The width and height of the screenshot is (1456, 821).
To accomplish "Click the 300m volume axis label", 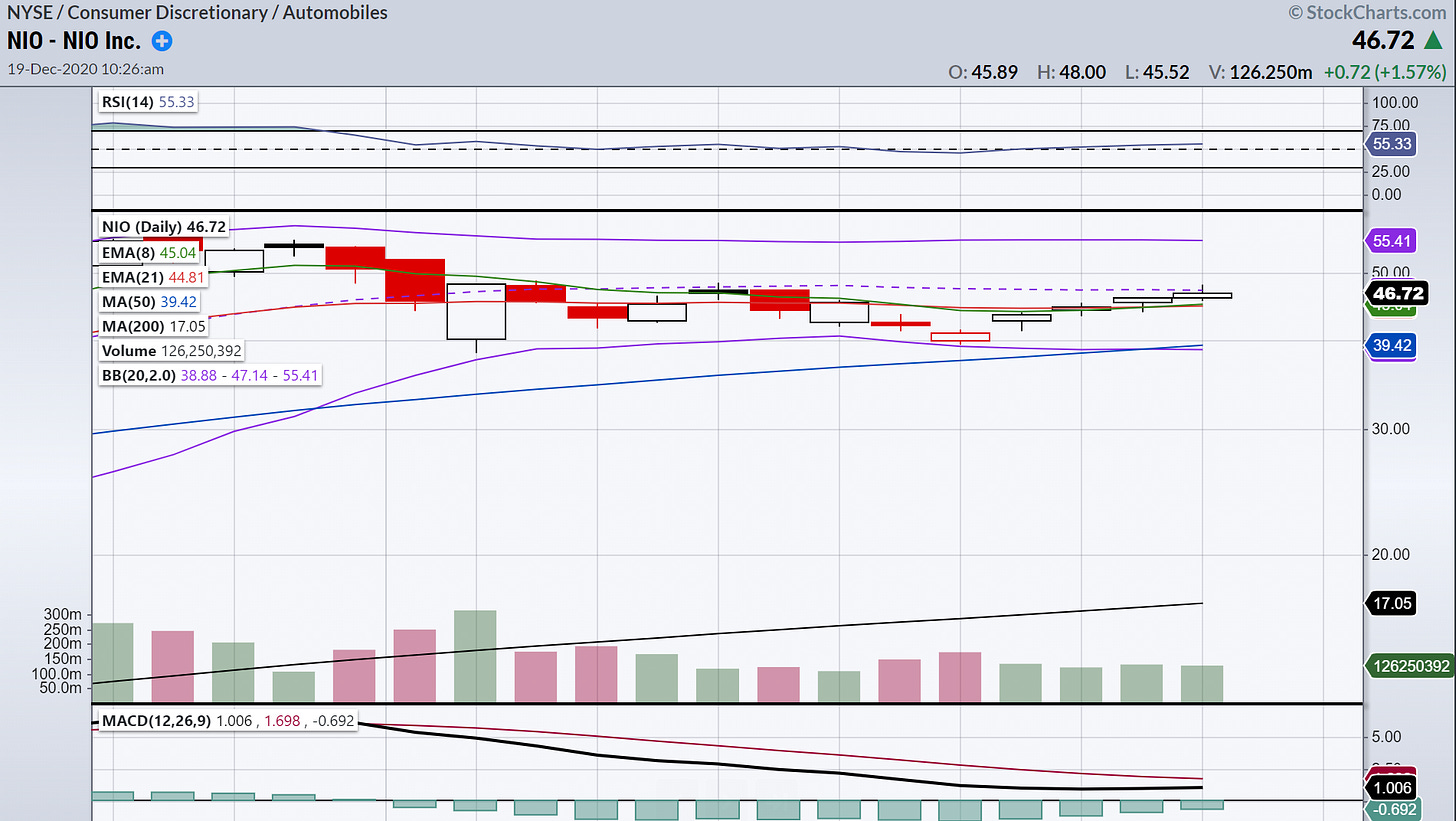I will click(x=65, y=614).
